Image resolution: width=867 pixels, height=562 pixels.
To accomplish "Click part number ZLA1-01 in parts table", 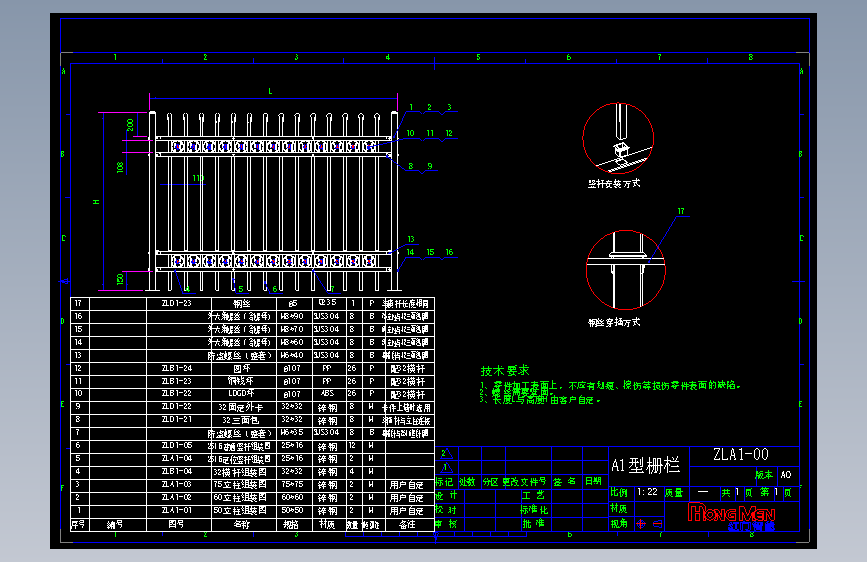I will (177, 510).
